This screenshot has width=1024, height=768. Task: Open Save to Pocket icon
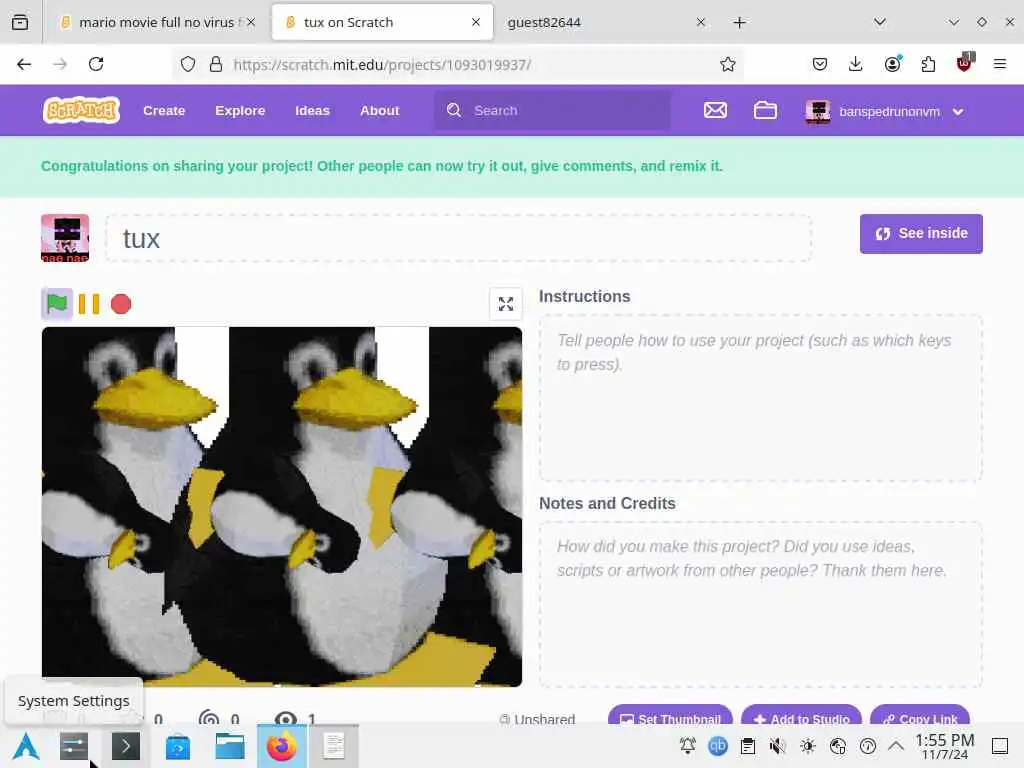(820, 64)
